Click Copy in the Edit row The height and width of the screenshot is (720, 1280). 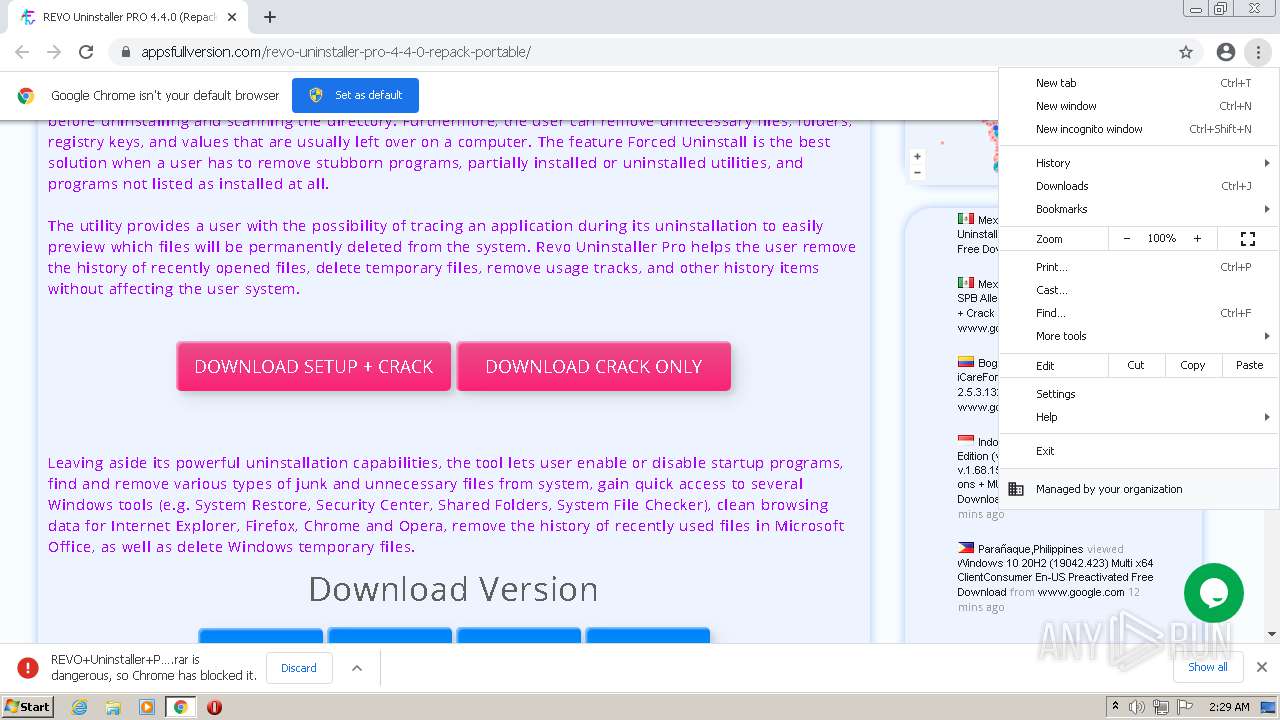click(x=1193, y=365)
